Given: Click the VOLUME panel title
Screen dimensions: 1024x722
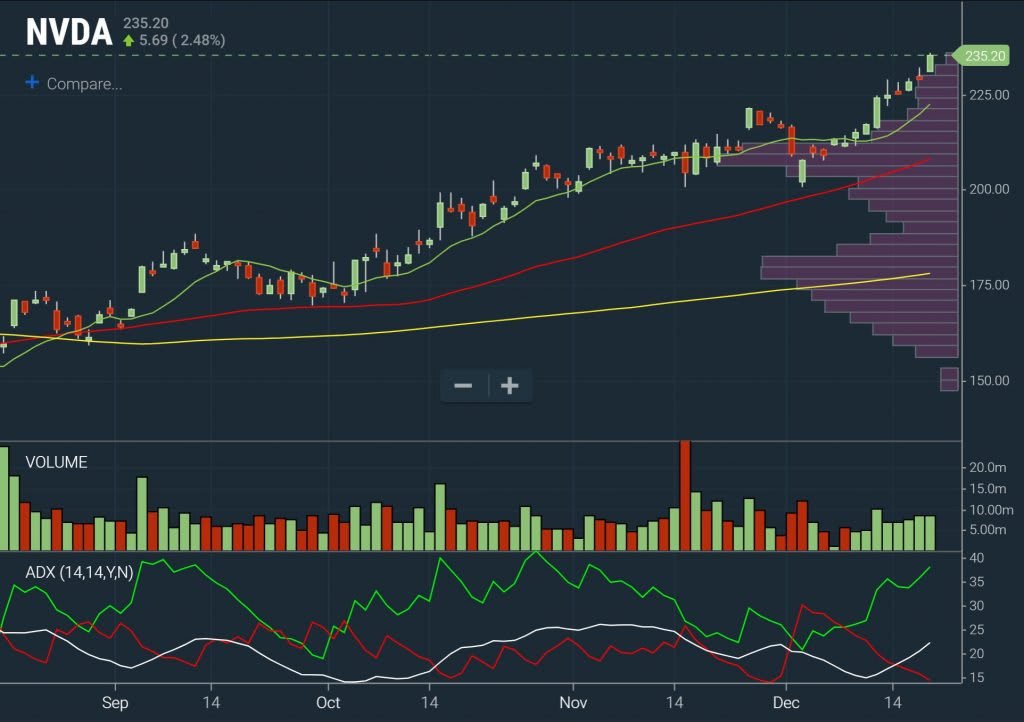Looking at the screenshot, I should (x=57, y=462).
